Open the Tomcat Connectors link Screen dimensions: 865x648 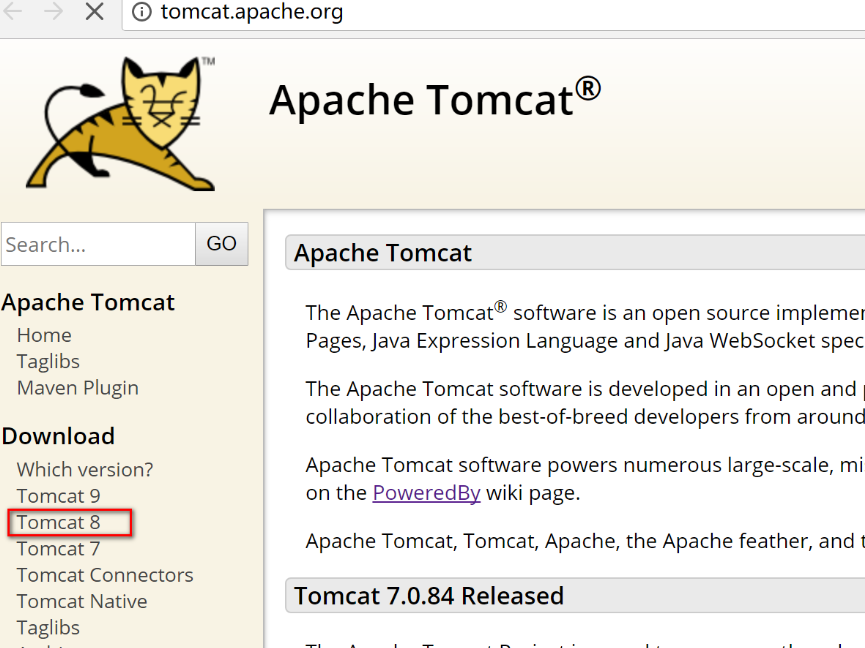point(105,575)
